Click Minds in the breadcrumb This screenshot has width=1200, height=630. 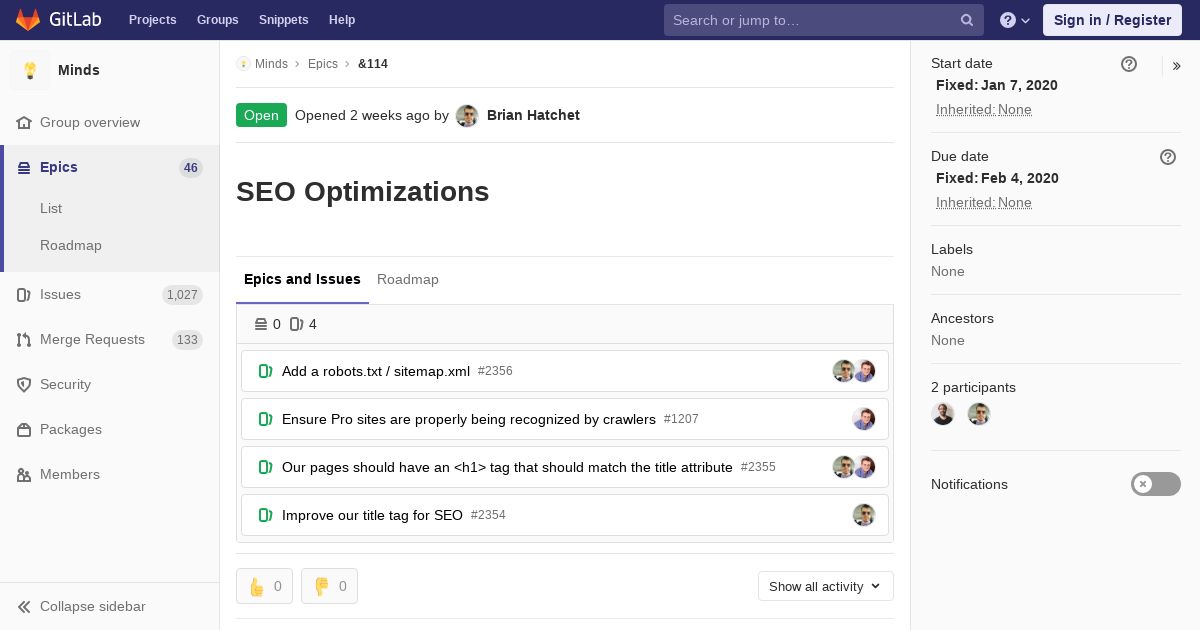point(271,64)
